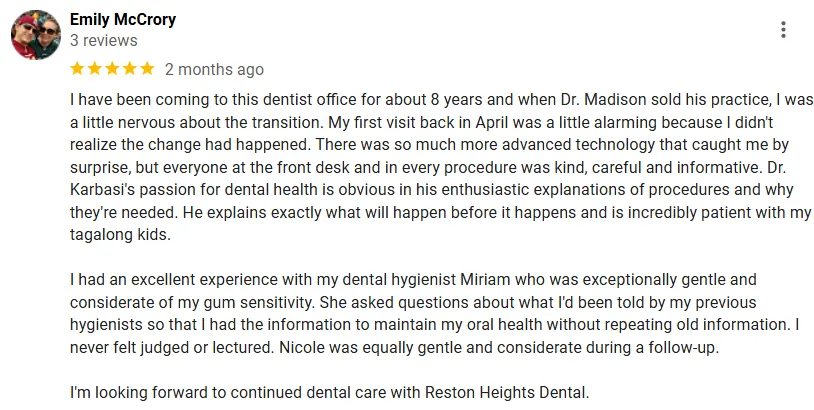The height and width of the screenshot is (410, 814).
Task: Click the first yellow rating star
Action: coord(78,69)
